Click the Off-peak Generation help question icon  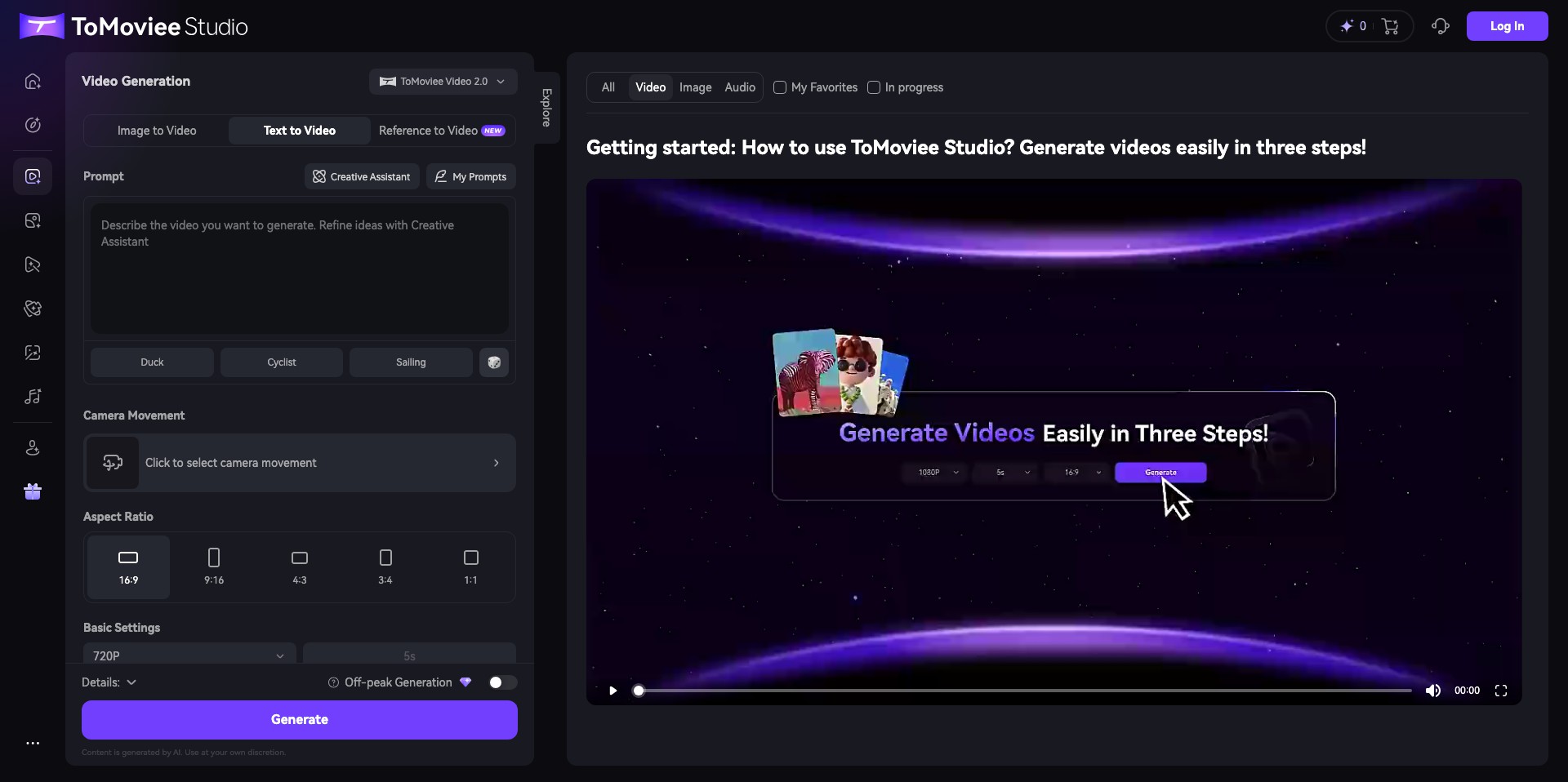333,682
